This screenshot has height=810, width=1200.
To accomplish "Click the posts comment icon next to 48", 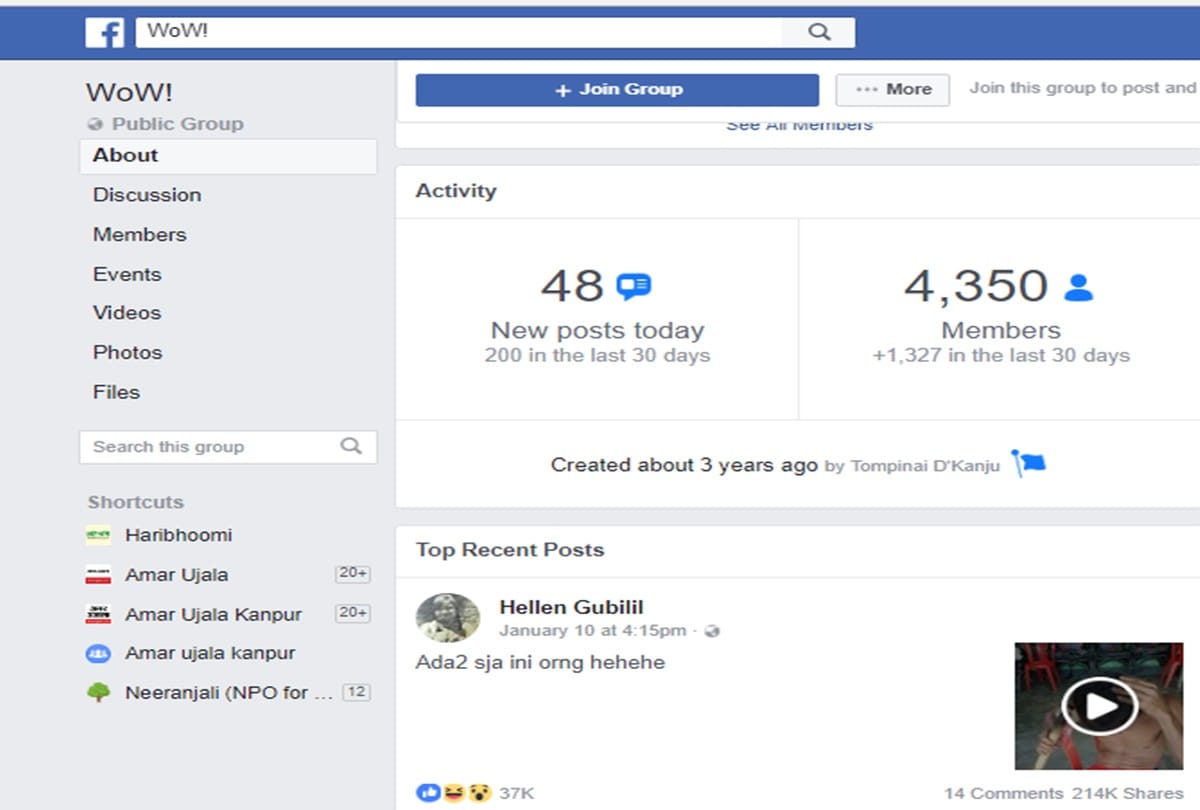I will 633,288.
